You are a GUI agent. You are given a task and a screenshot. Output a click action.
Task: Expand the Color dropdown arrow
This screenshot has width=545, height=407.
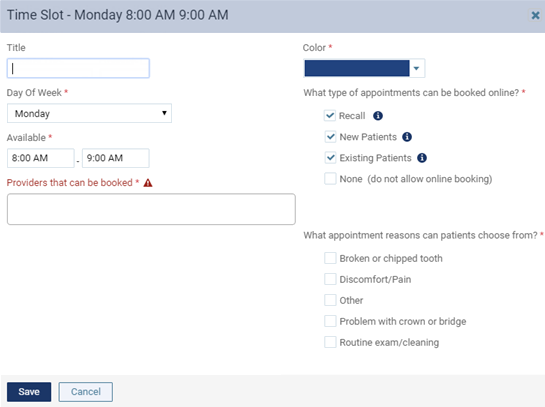click(417, 68)
